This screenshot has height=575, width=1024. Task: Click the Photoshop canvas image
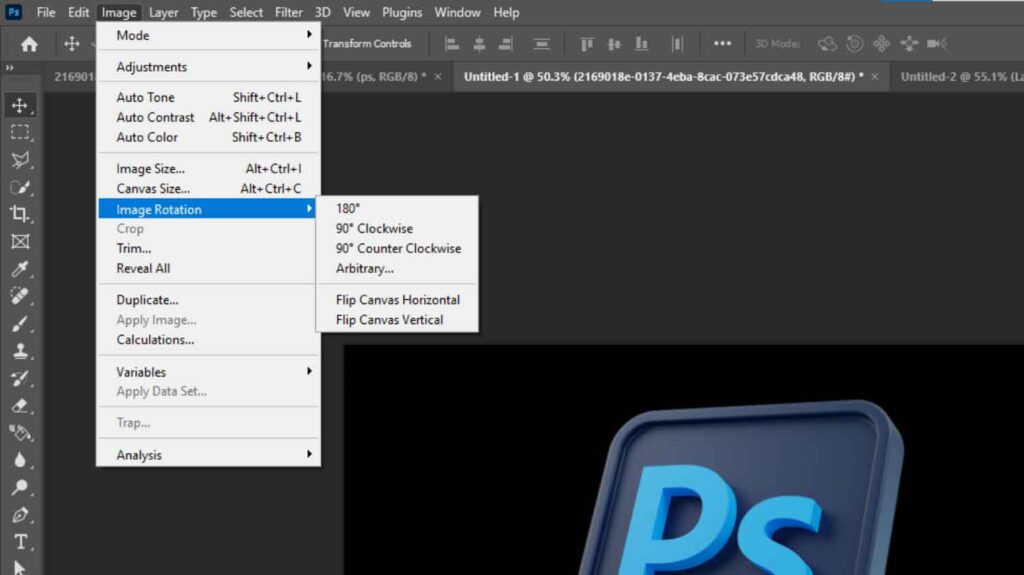click(684, 460)
